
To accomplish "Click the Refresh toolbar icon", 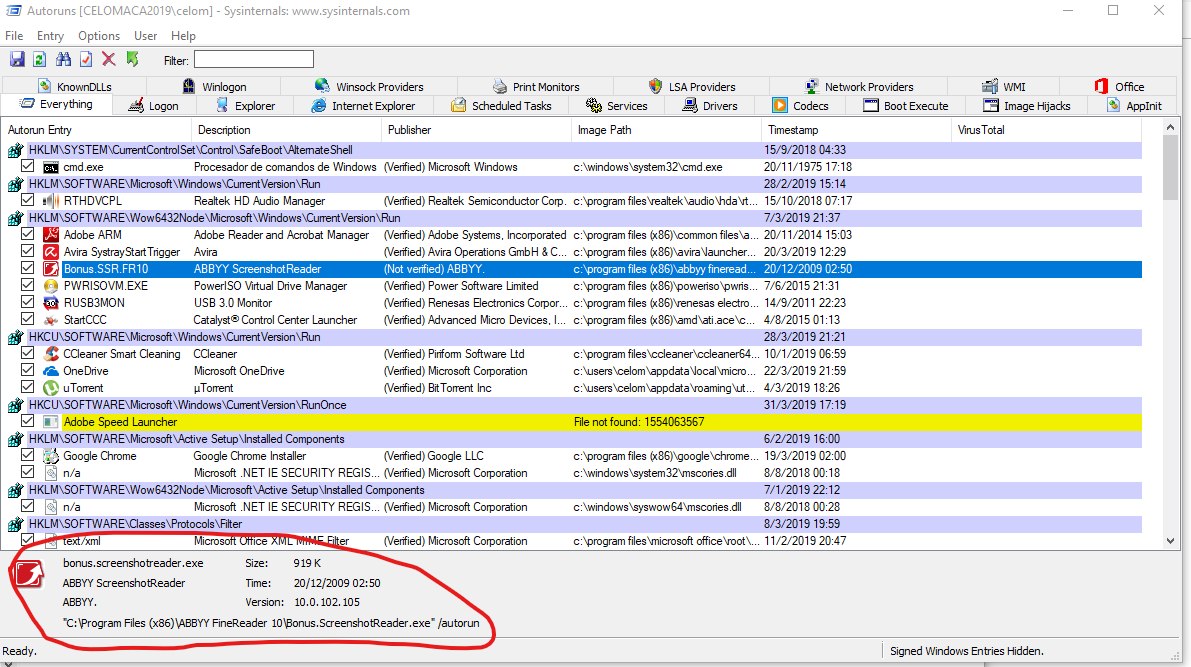I will pos(39,59).
